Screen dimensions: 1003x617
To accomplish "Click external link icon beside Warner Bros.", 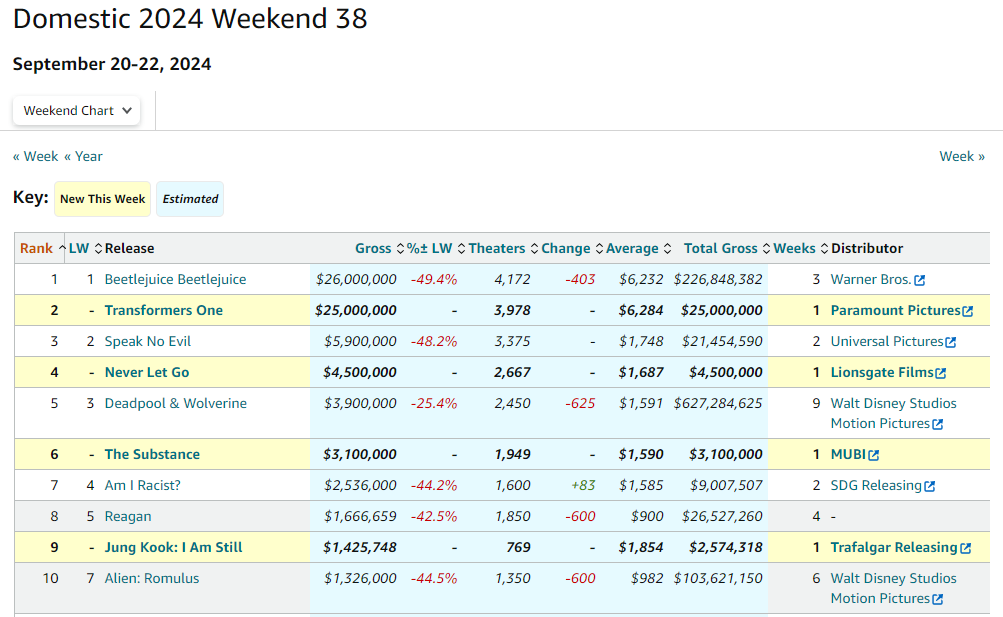I will [x=919, y=280].
